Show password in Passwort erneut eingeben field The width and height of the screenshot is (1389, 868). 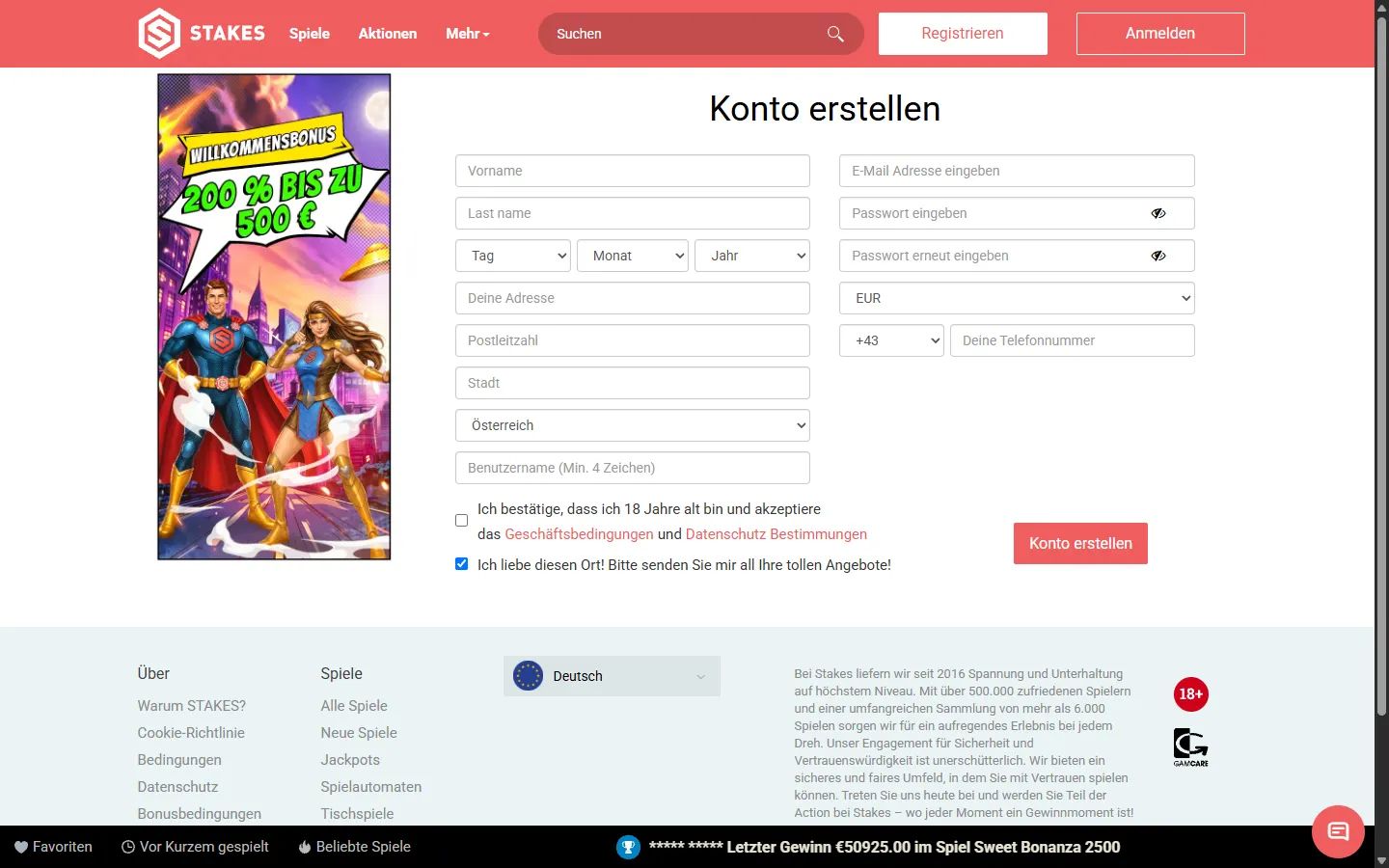(1158, 256)
